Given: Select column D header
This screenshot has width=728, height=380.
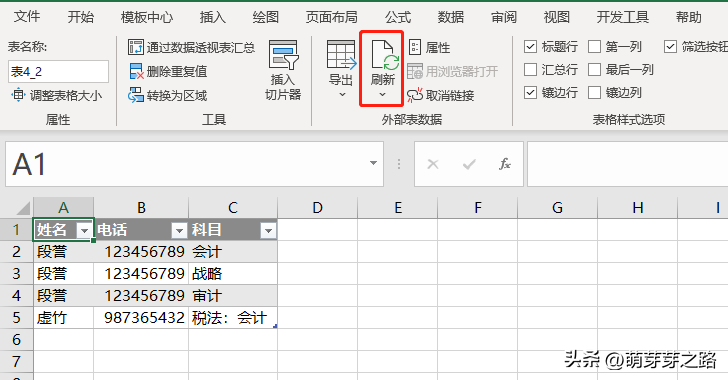Looking at the screenshot, I should (318, 208).
